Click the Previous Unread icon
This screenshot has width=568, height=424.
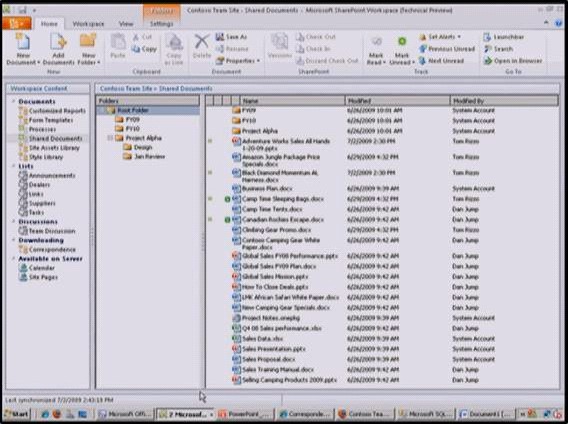click(422, 49)
